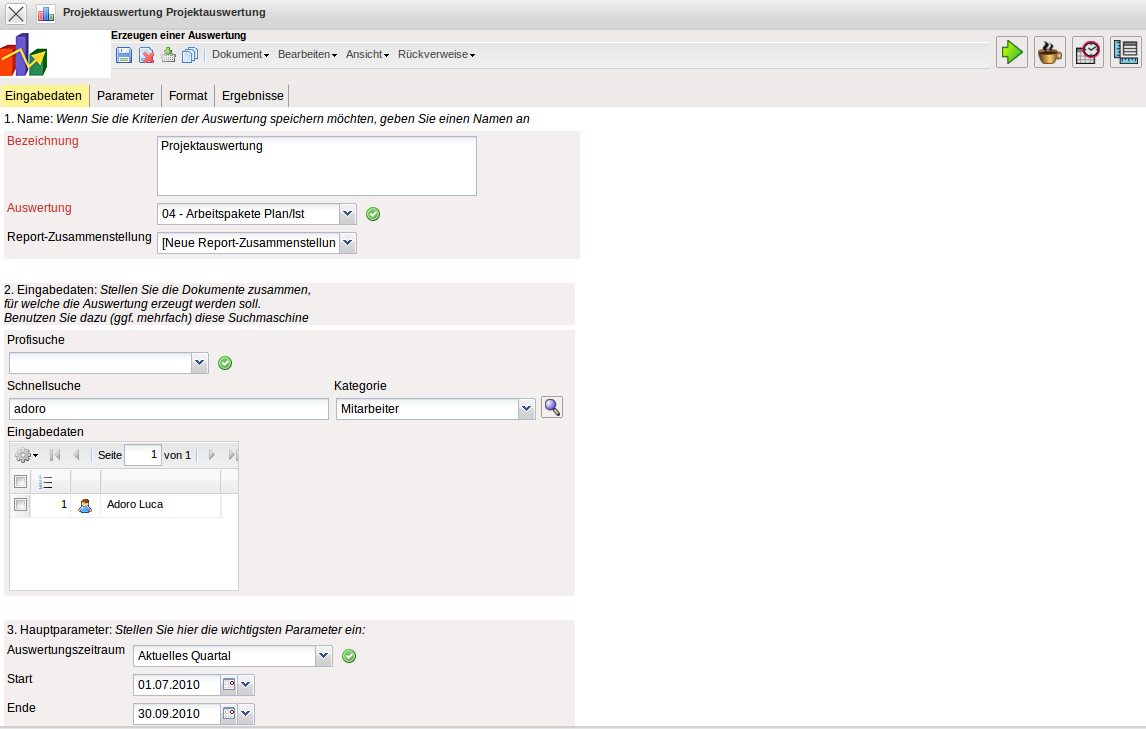Click the Bezeichnung text area

click(316, 166)
